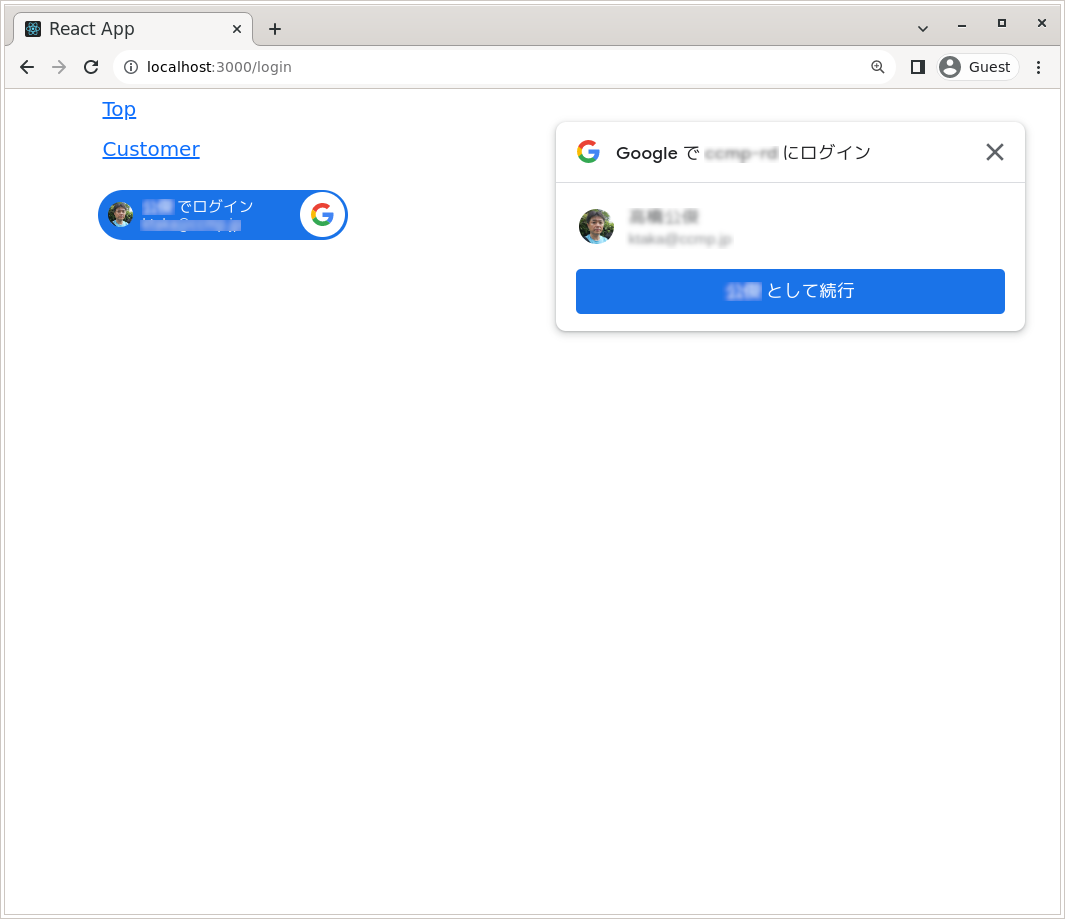The width and height of the screenshot is (1065, 919).
Task: Toggle the browser side panel icon
Action: pos(918,67)
